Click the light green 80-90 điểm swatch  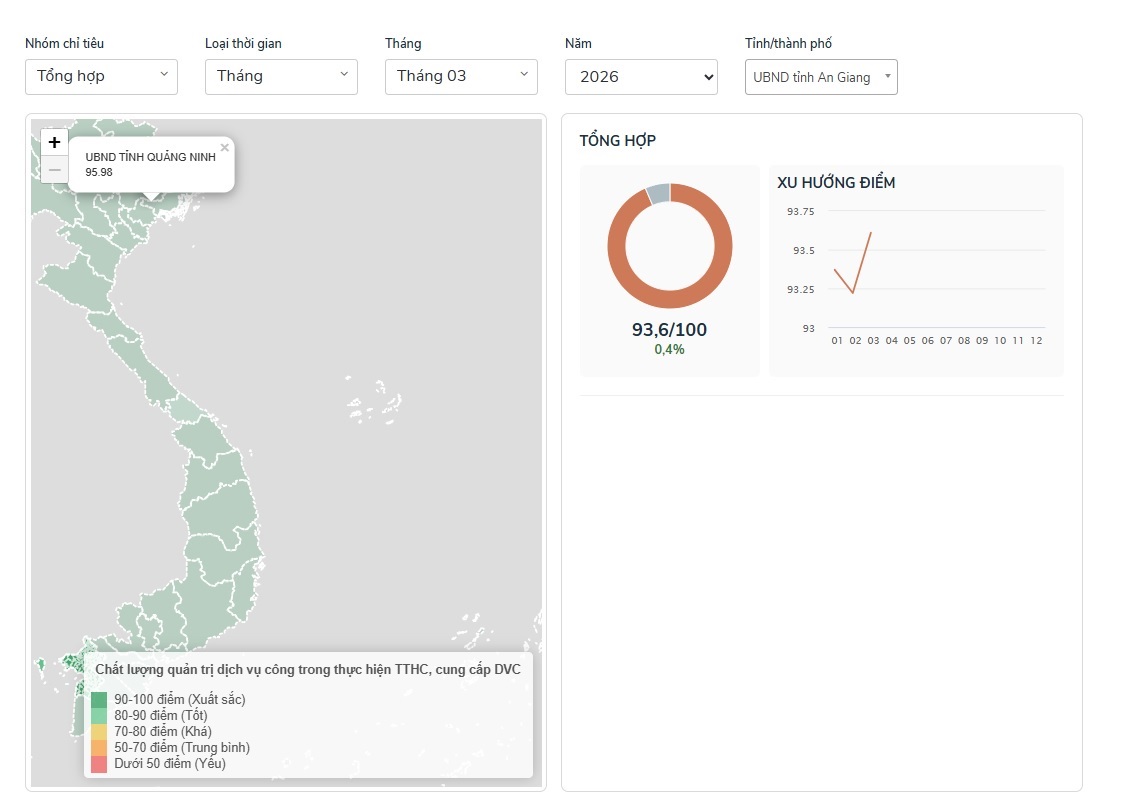[99, 716]
